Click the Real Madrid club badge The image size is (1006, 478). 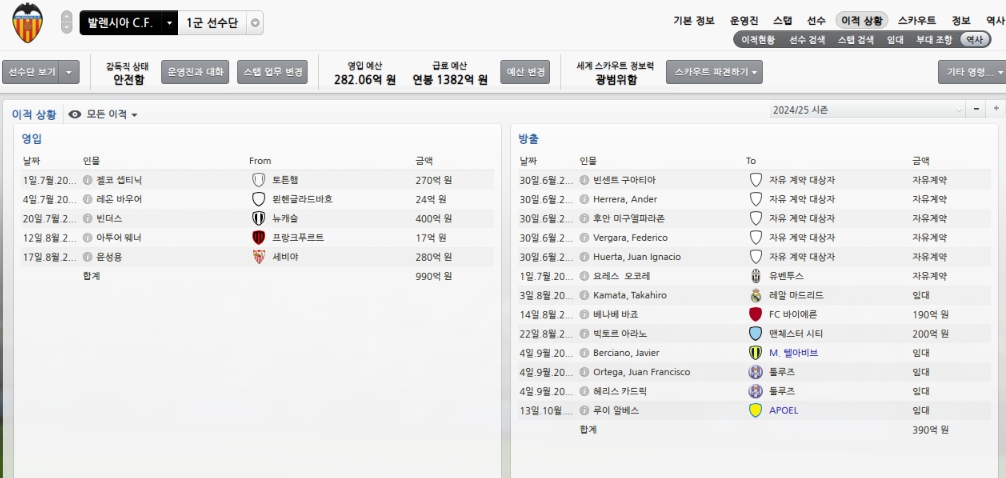756,295
